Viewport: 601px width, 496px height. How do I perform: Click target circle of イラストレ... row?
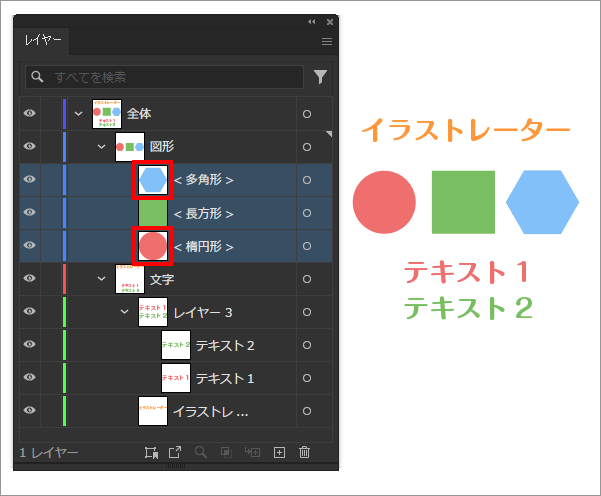307,411
